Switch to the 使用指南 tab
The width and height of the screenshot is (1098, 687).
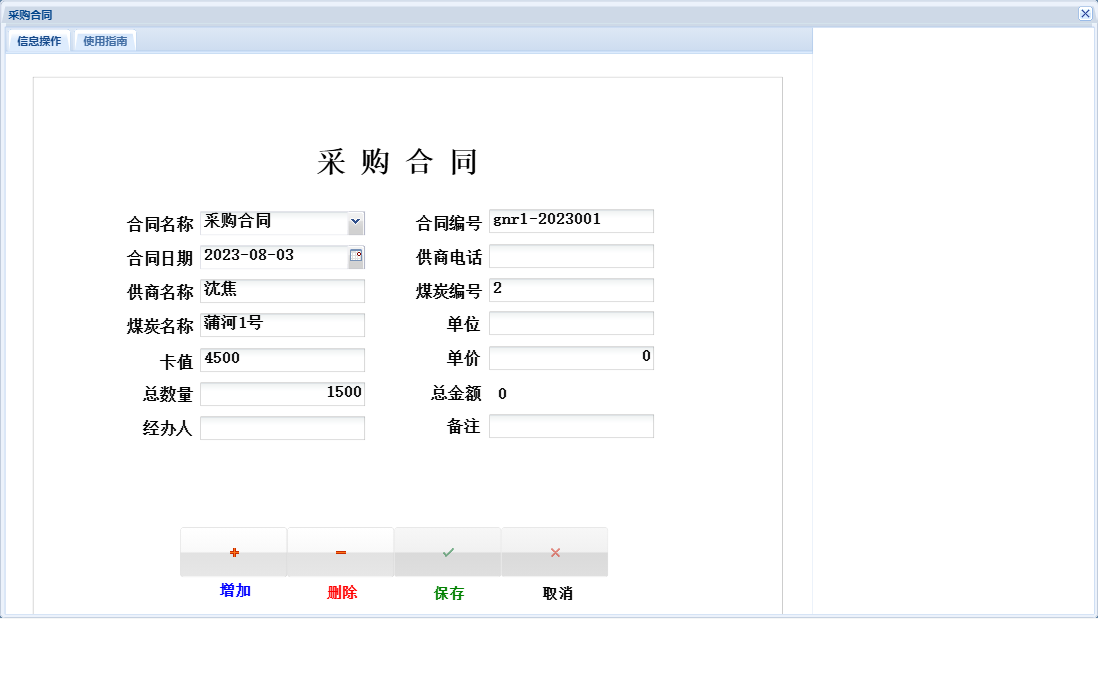click(105, 41)
